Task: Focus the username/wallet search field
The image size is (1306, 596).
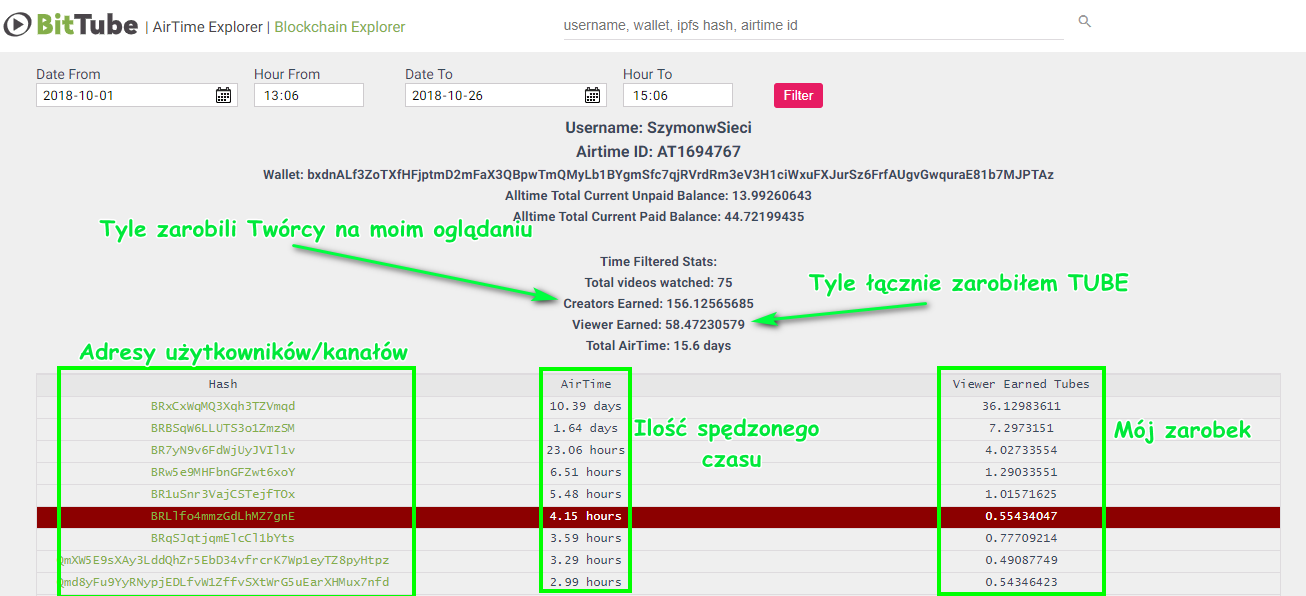Action: point(813,25)
